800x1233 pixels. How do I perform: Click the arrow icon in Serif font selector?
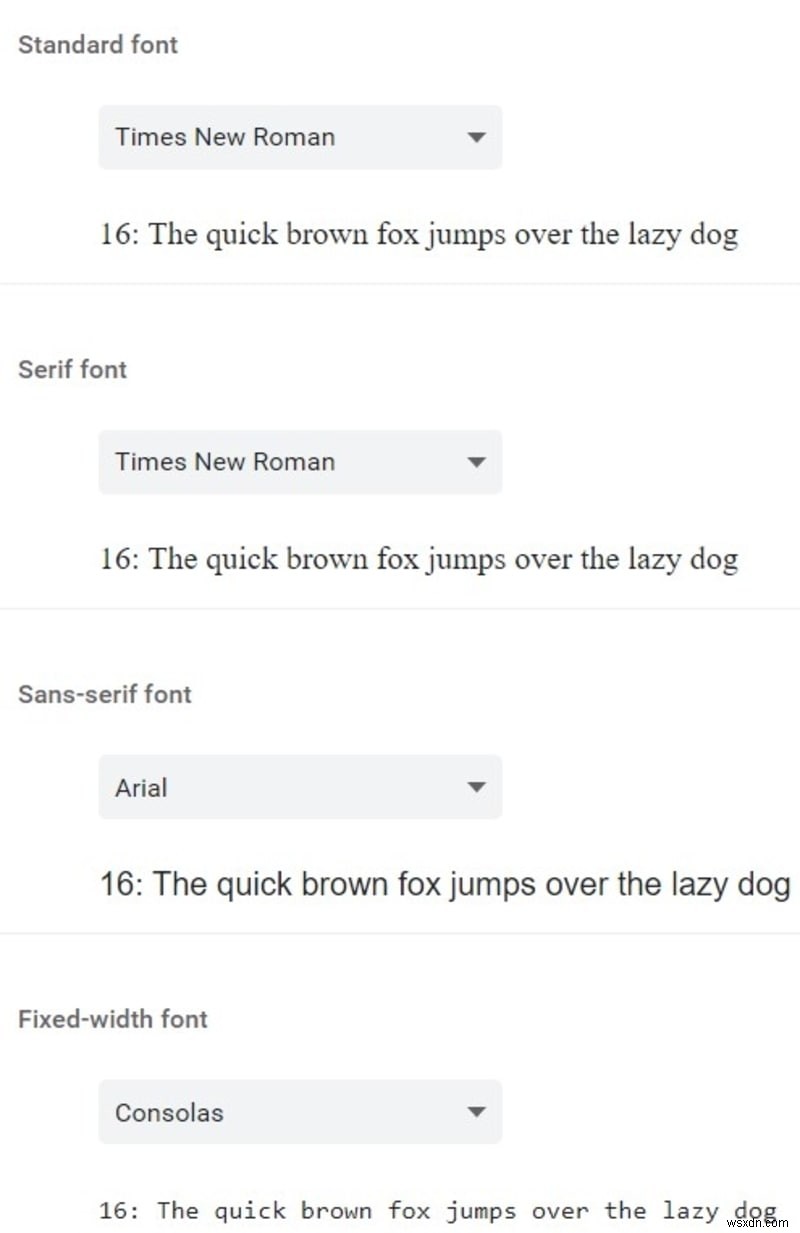pos(477,462)
